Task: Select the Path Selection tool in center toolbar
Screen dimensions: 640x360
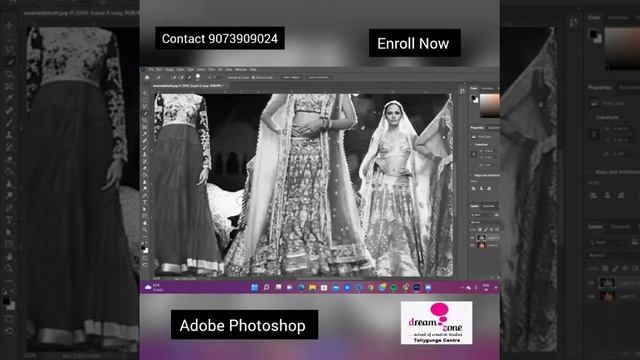Action: (144, 209)
